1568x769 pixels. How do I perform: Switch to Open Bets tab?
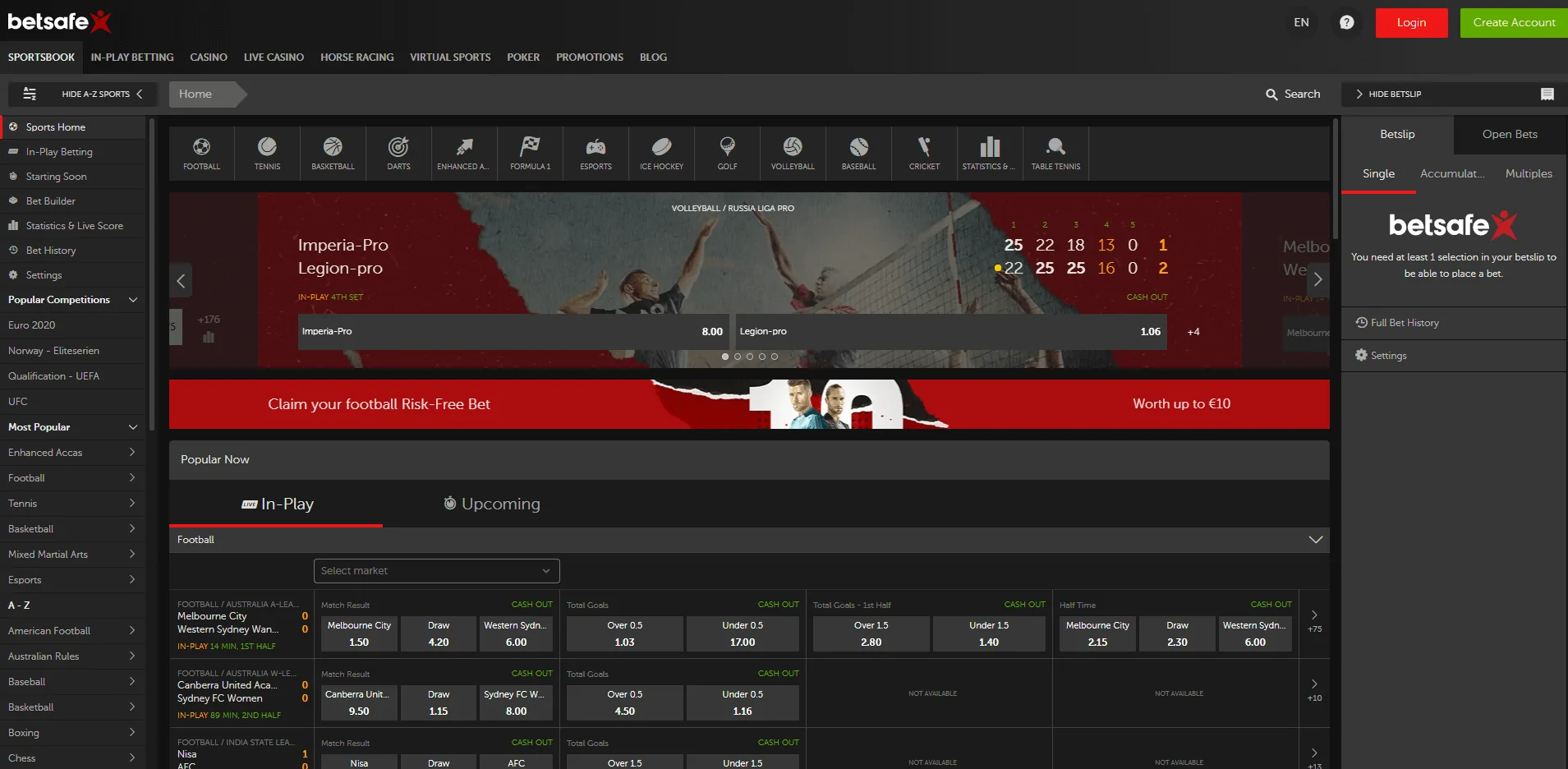pos(1510,134)
